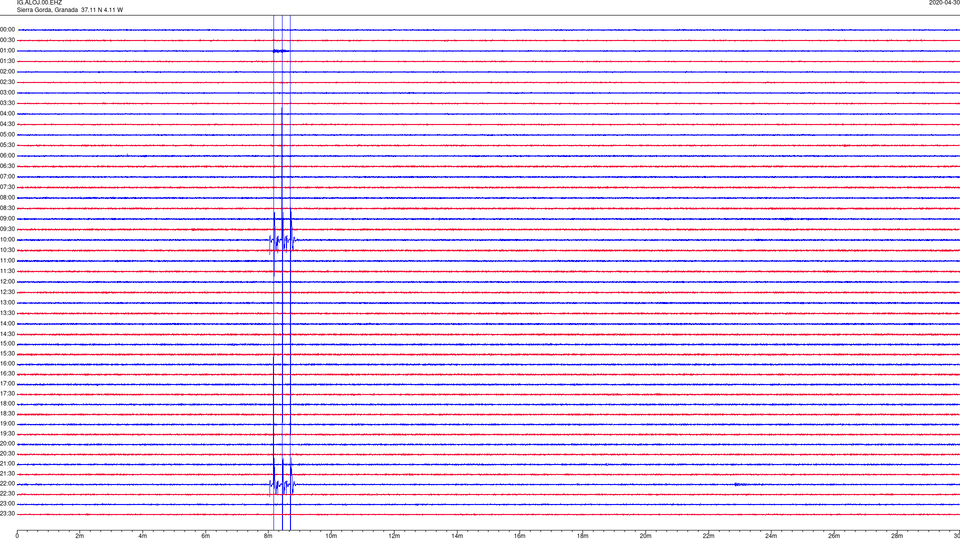Click the 14m axis tick label
960x540 pixels.
pyautogui.click(x=457, y=536)
